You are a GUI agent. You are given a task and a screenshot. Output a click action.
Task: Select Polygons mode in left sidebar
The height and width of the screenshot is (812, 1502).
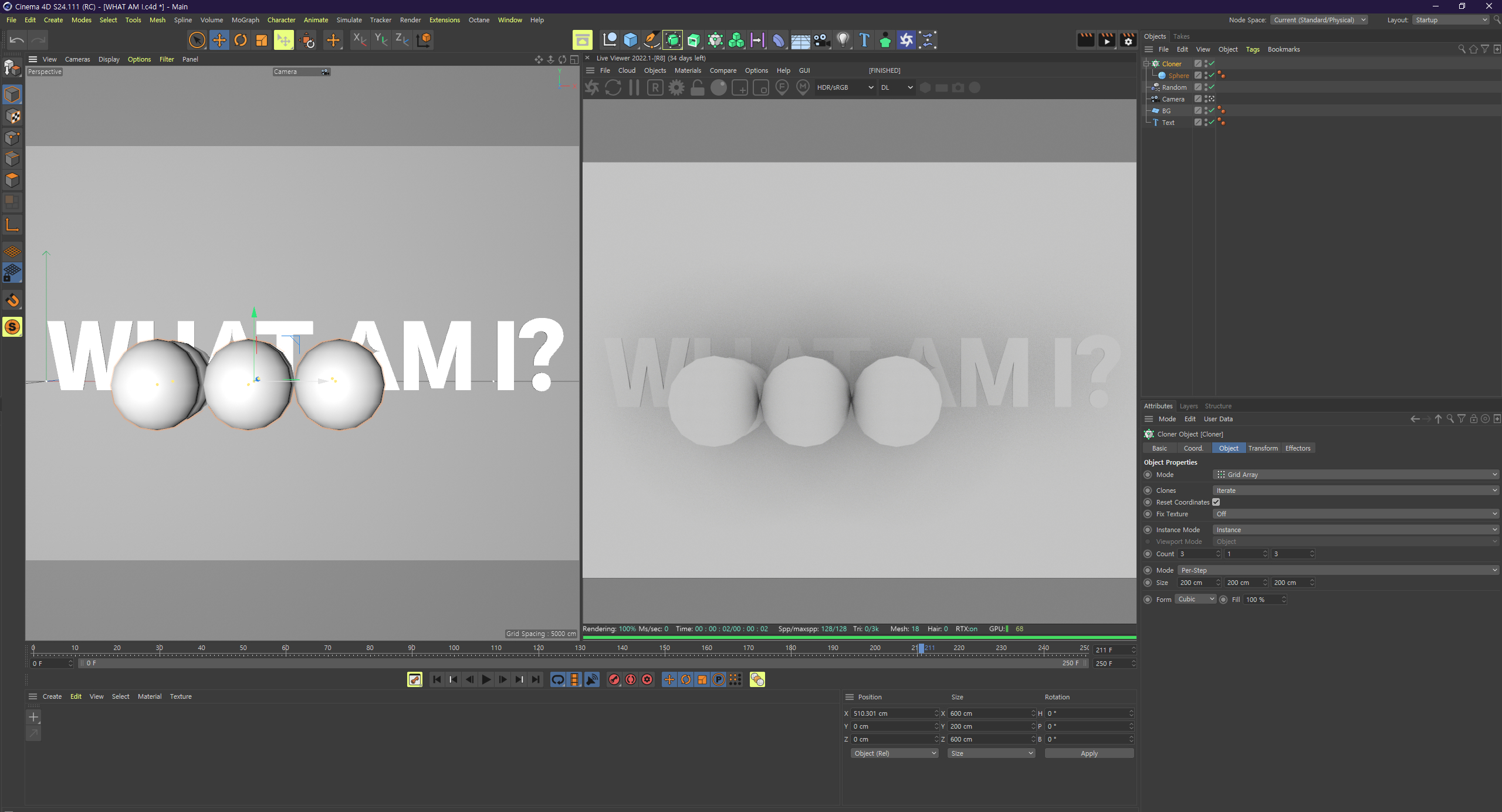(x=12, y=180)
